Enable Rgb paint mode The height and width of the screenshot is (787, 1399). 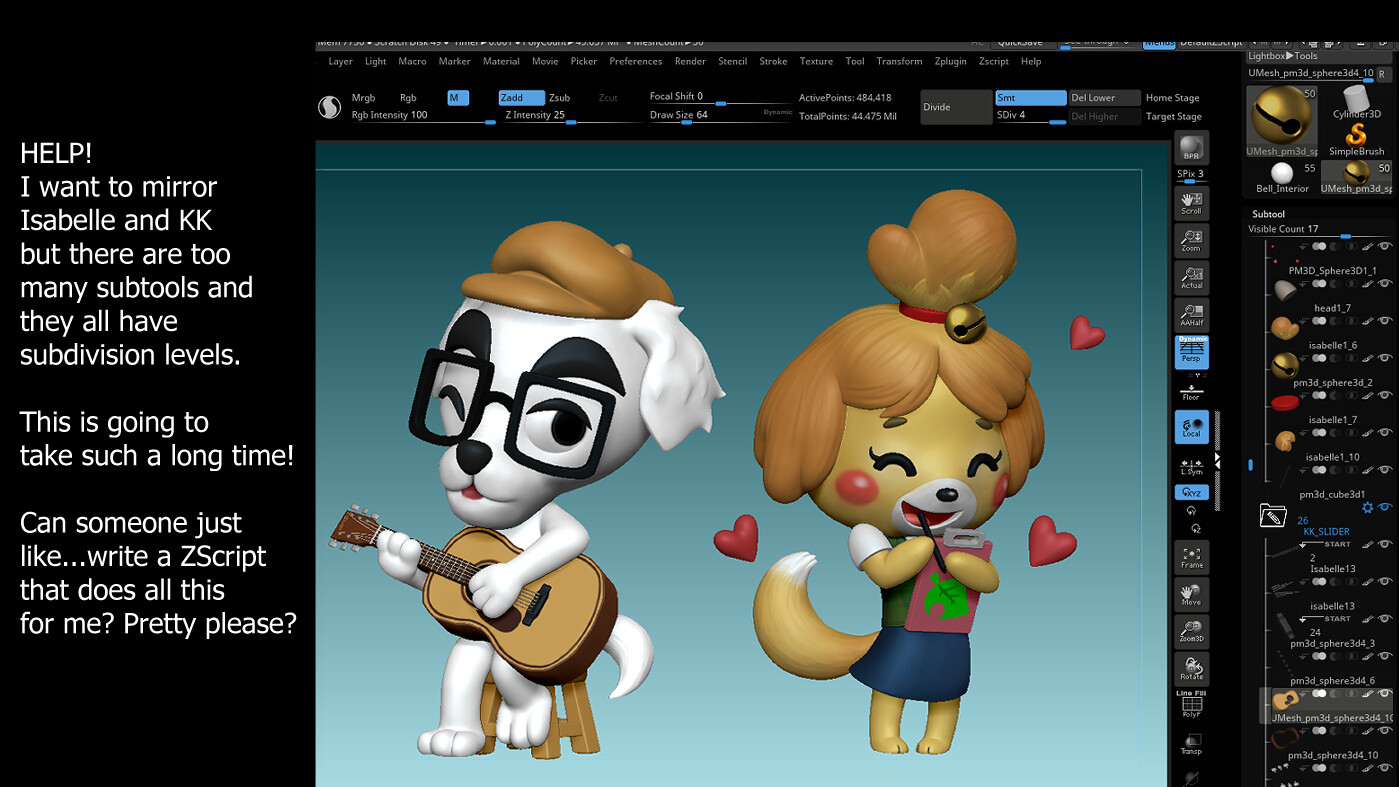pyautogui.click(x=408, y=98)
